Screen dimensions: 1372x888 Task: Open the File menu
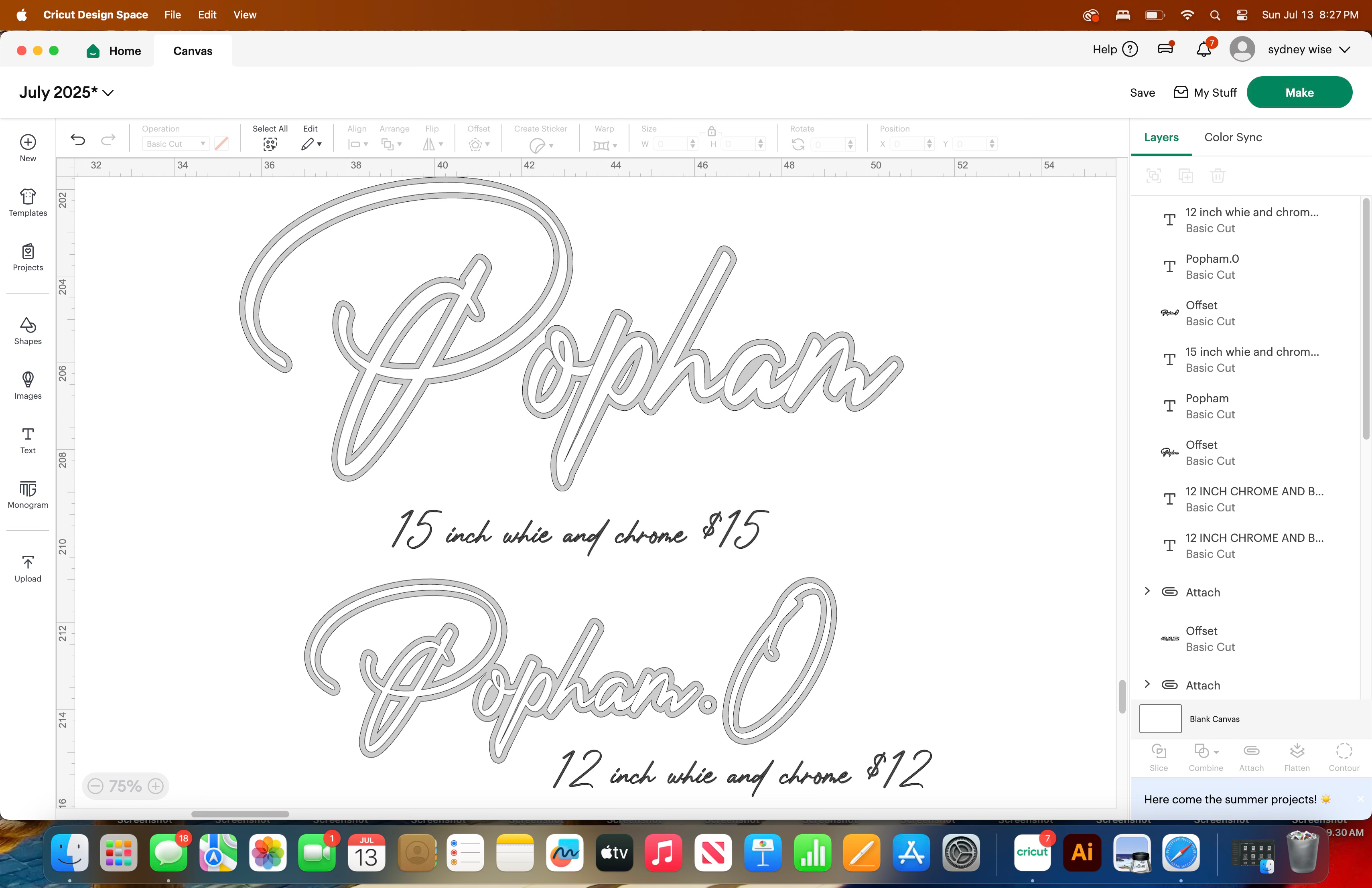(x=172, y=15)
